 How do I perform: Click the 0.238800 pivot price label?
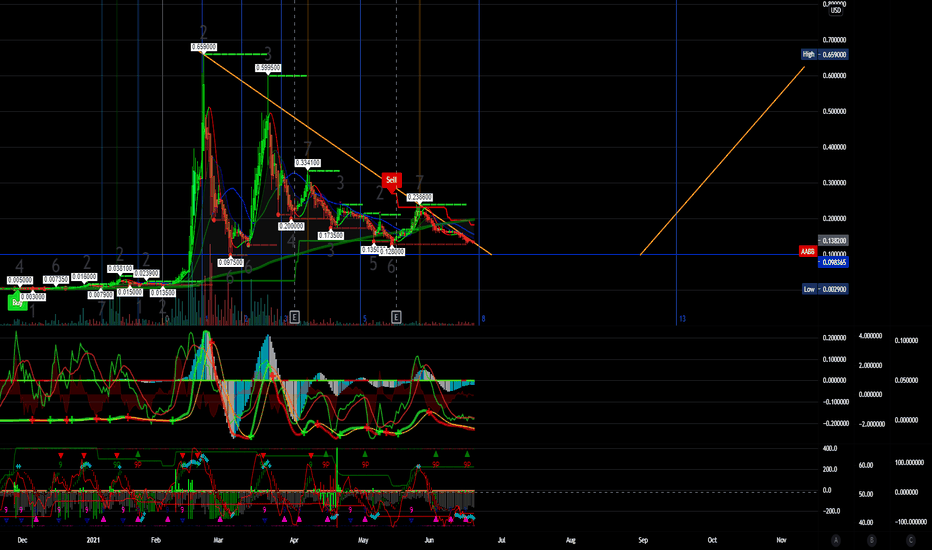tap(420, 197)
